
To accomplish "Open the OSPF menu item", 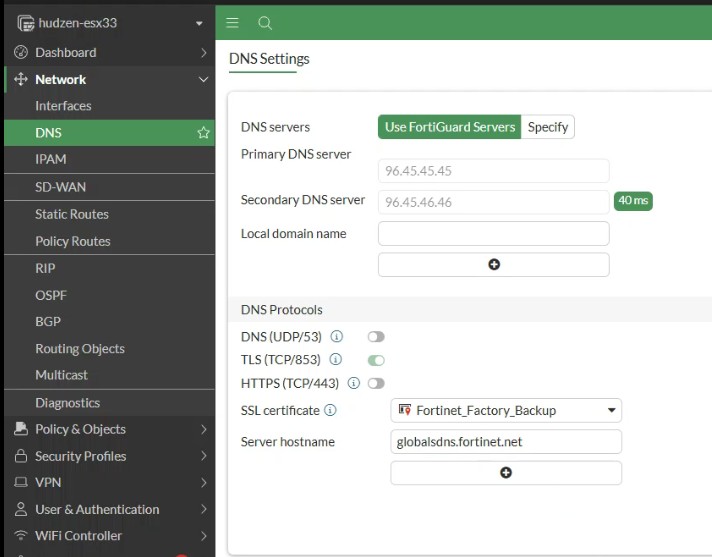I will [109, 295].
